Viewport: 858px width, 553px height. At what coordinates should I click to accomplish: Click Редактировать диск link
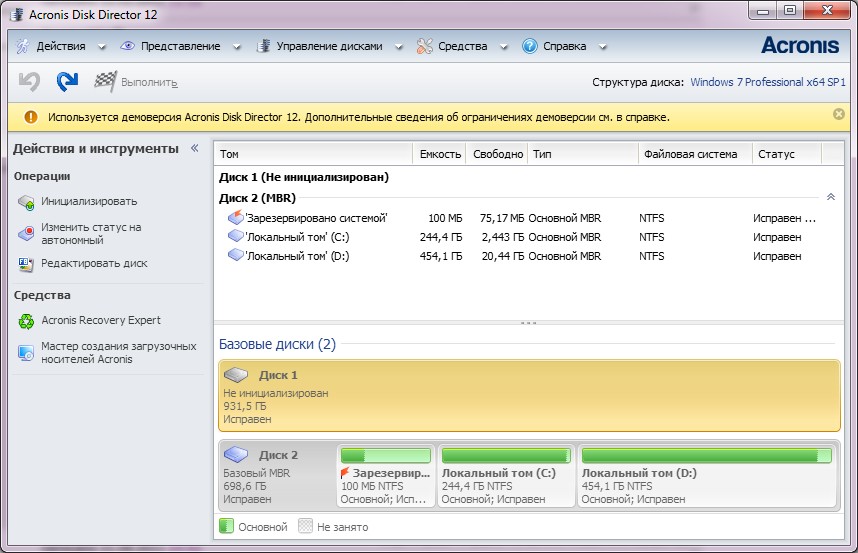pos(95,263)
